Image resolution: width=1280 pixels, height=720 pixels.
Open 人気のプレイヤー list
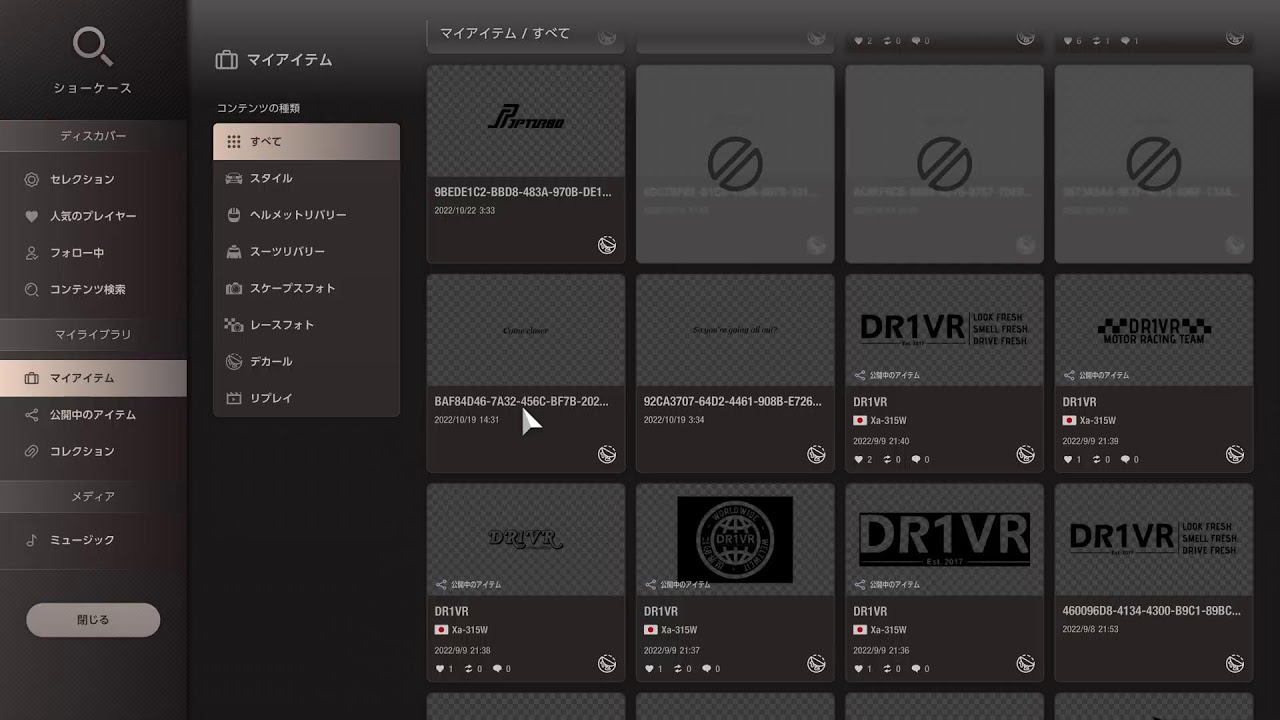93,216
